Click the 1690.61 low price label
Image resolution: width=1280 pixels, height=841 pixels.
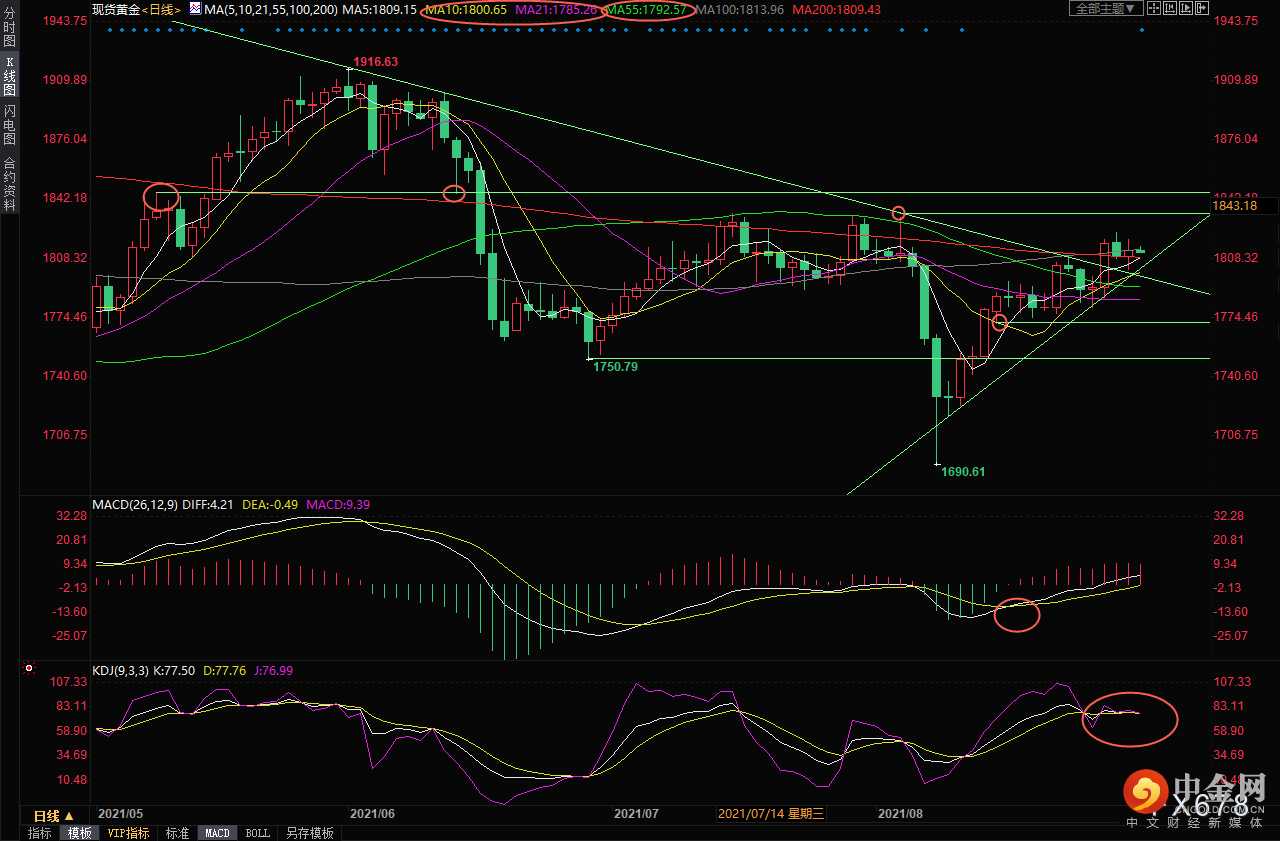pyautogui.click(x=963, y=471)
